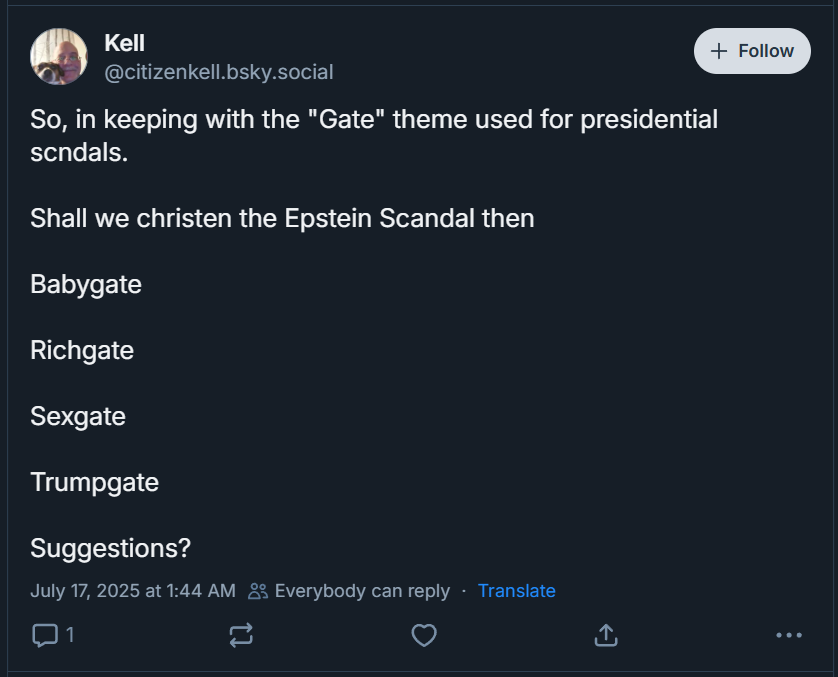This screenshot has width=838, height=677.
Task: Click the 'Trumpgate' line in the post
Action: pos(95,482)
